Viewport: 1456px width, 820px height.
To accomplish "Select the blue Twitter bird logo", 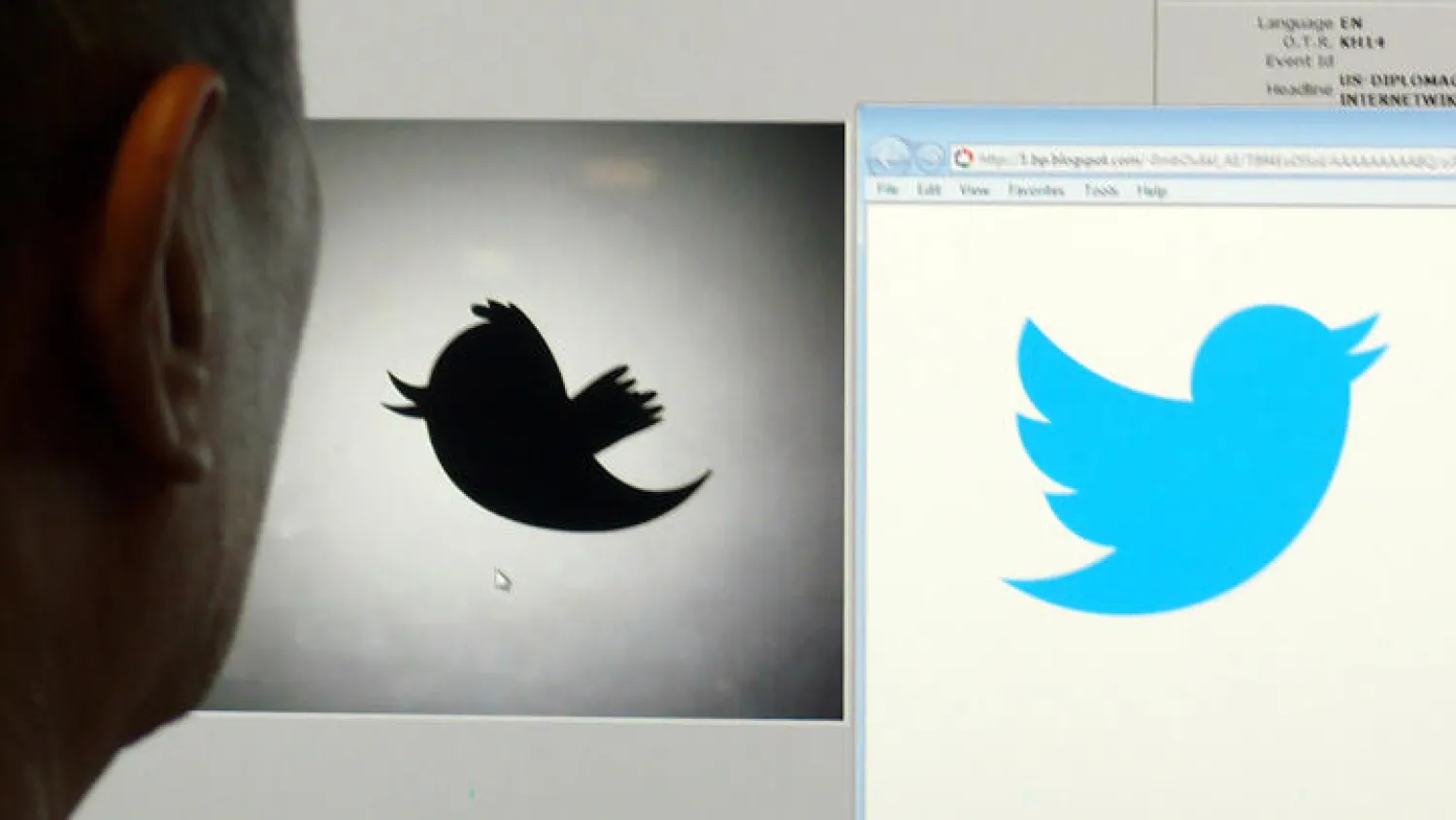I will pyautogui.click(x=1194, y=456).
